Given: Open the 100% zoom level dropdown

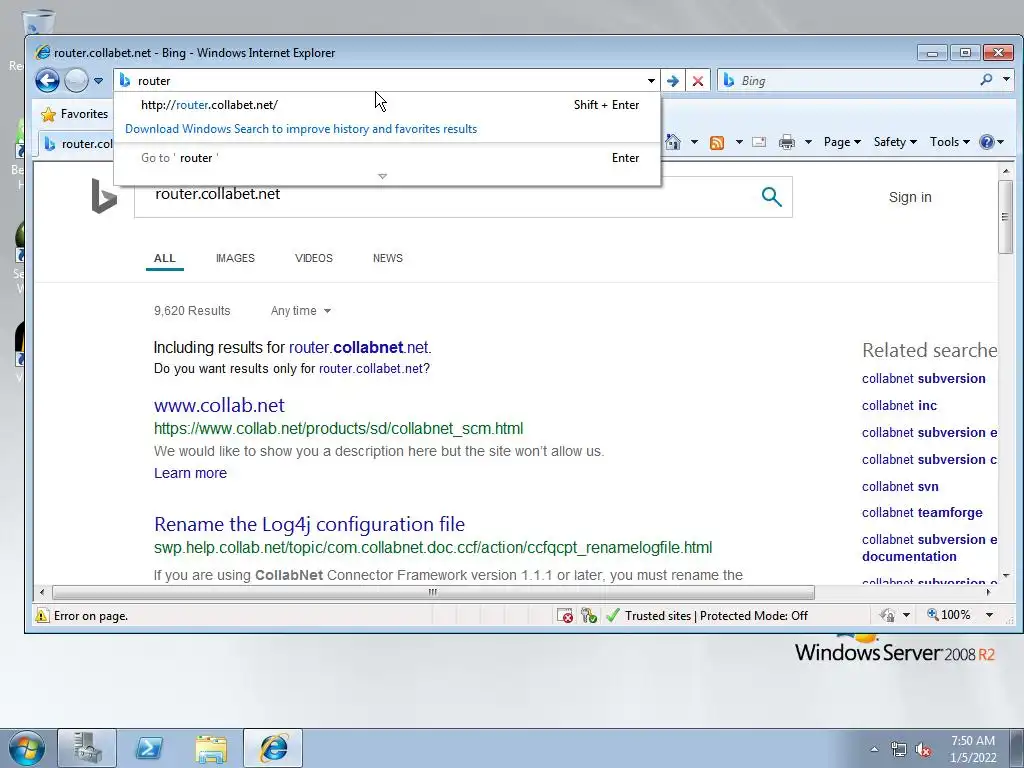Looking at the screenshot, I should coord(989,615).
